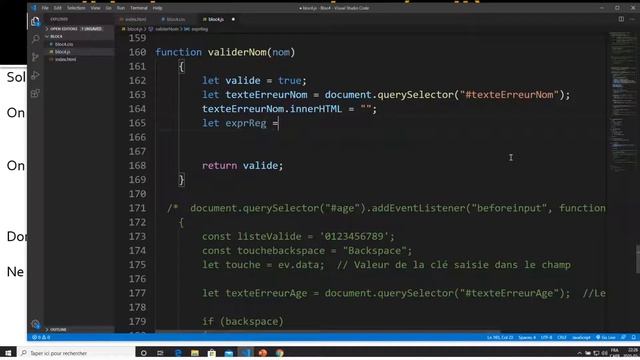Screen dimensions: 640x360
Task: Open the Explorer view in the activity bar
Action: pyautogui.click(x=36, y=22)
